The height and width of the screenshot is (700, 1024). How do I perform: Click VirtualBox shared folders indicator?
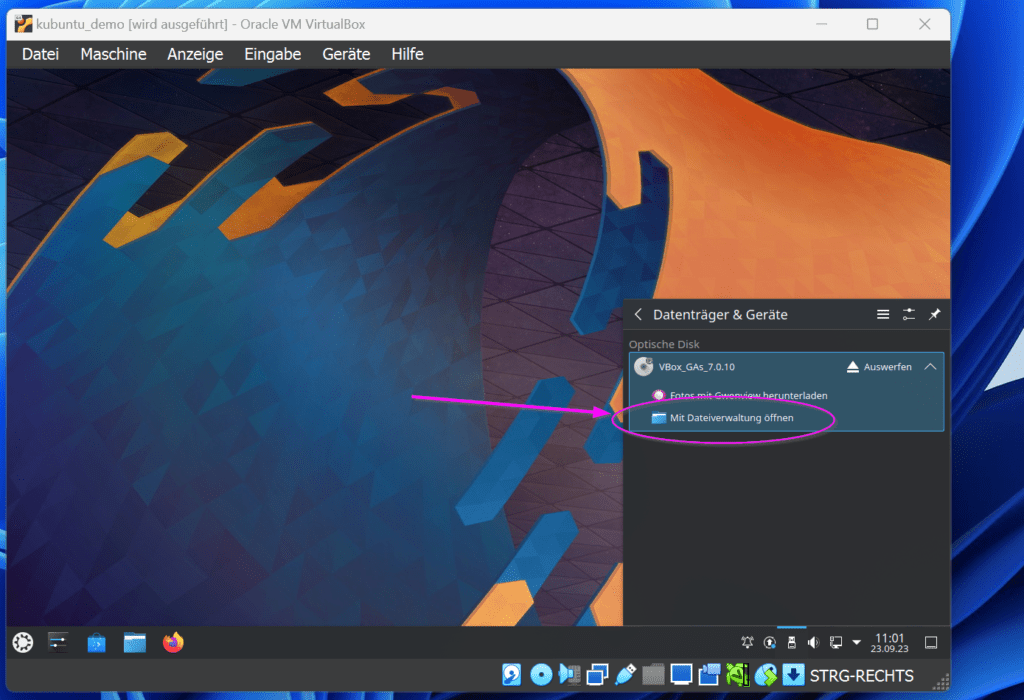coord(653,675)
